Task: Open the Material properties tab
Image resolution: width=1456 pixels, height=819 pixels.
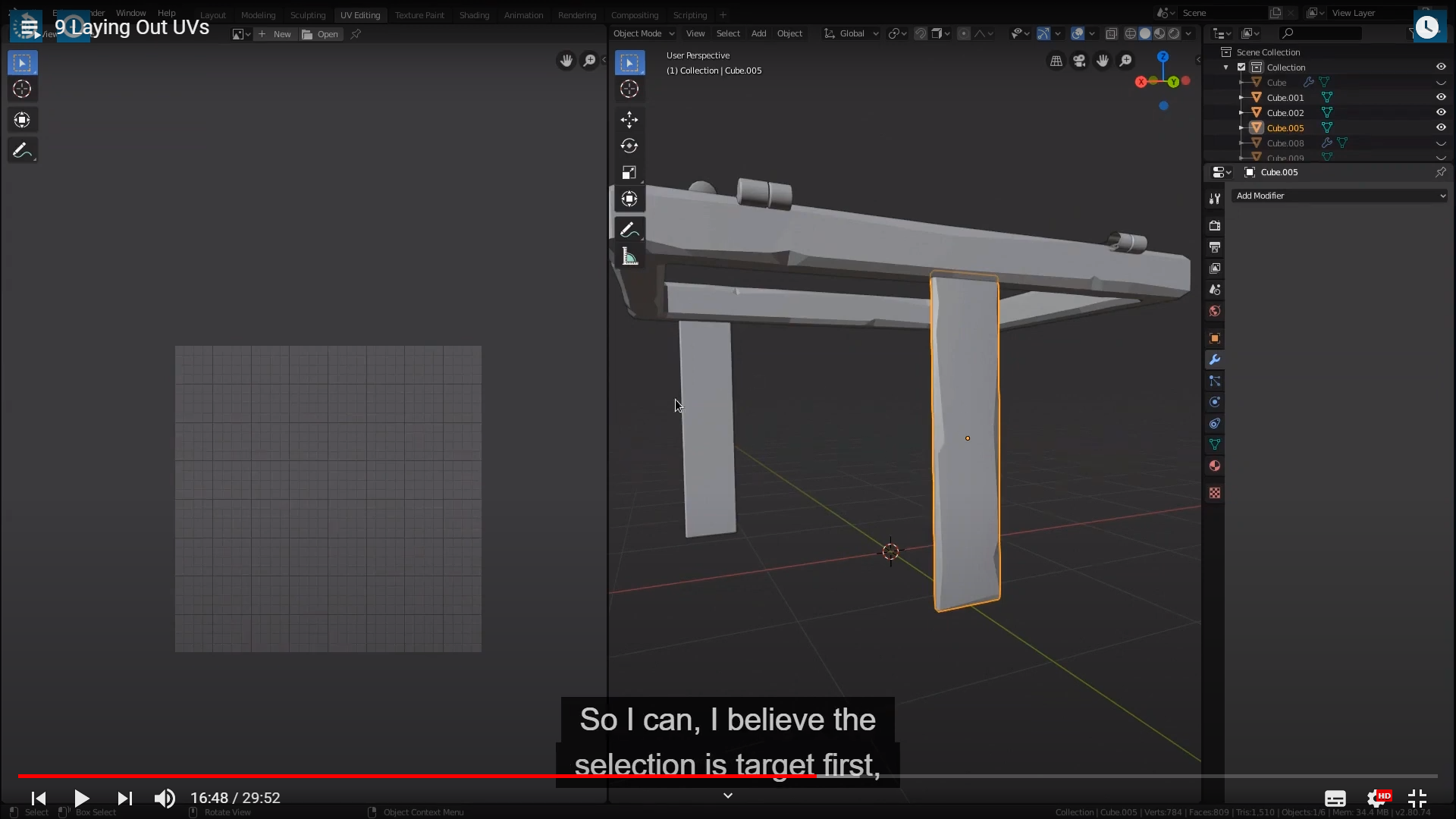Action: (x=1215, y=466)
